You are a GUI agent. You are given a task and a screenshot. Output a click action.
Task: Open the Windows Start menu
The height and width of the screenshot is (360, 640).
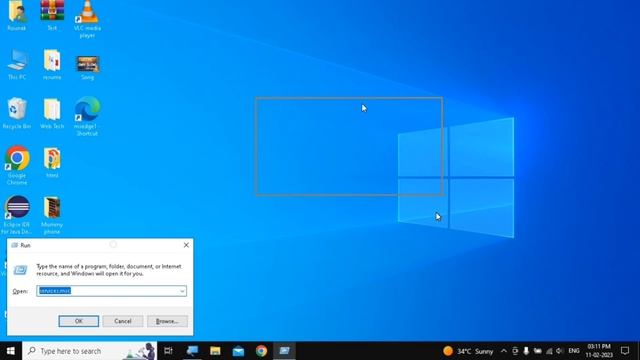pyautogui.click(x=11, y=351)
